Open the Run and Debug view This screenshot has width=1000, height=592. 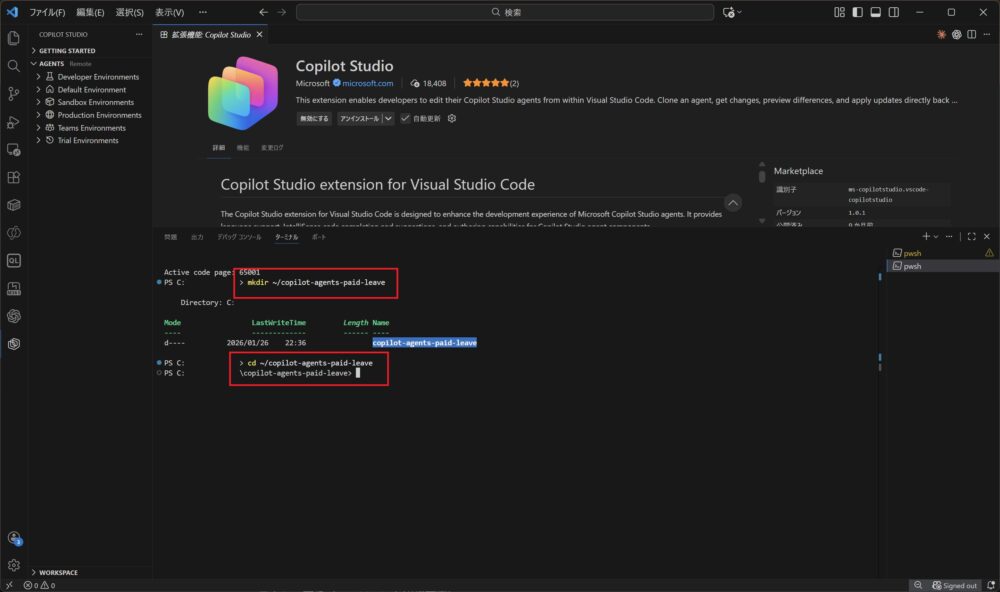click(14, 122)
